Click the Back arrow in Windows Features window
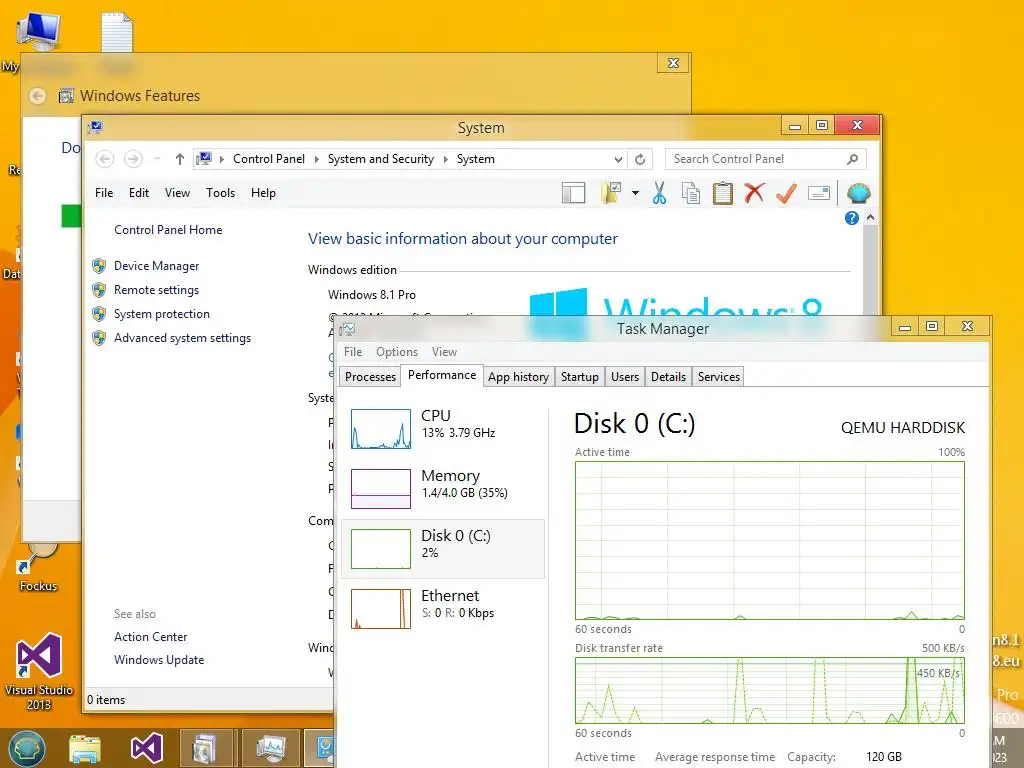Screen dimensions: 1024x768 tap(38, 96)
